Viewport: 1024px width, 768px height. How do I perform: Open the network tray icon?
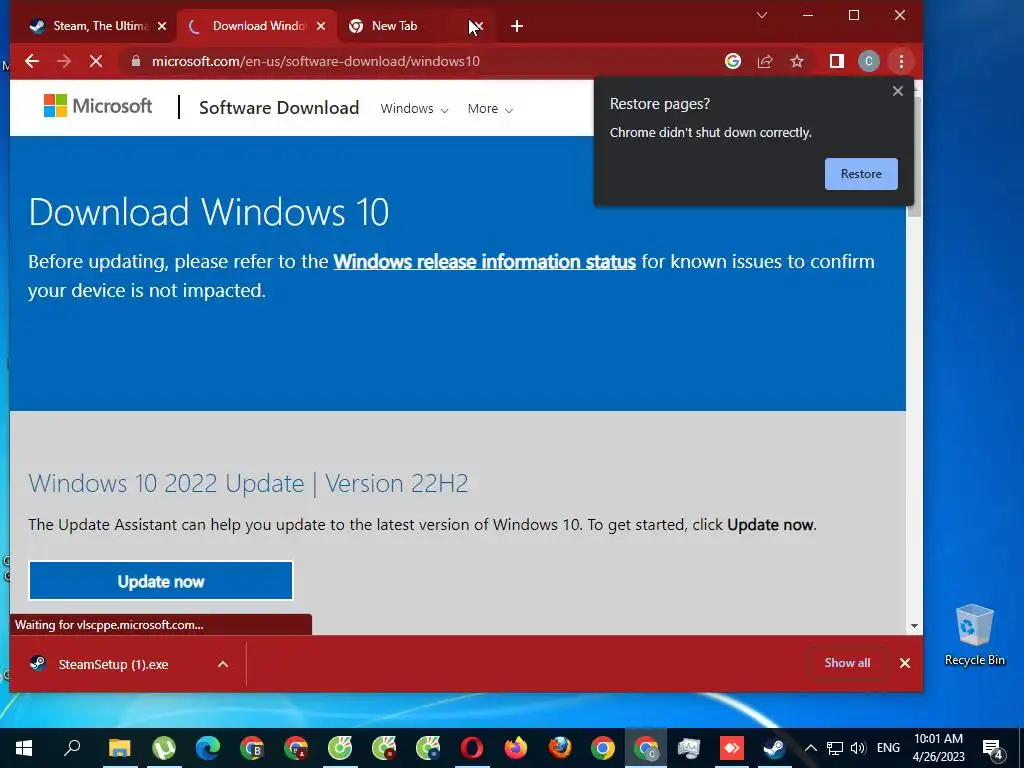(x=835, y=748)
